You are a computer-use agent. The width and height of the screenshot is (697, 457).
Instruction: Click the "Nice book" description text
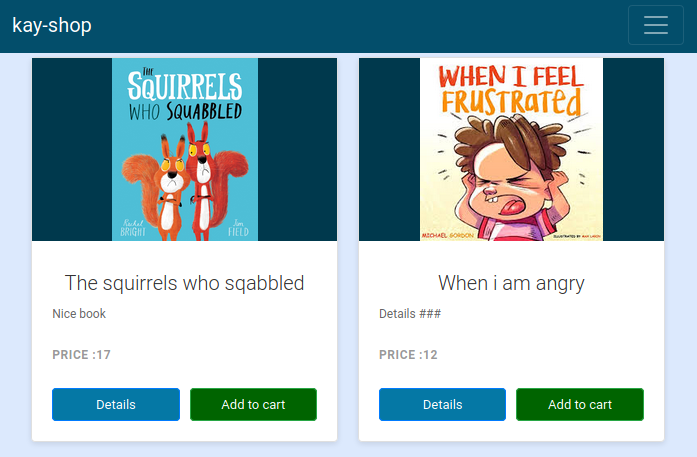[79, 314]
